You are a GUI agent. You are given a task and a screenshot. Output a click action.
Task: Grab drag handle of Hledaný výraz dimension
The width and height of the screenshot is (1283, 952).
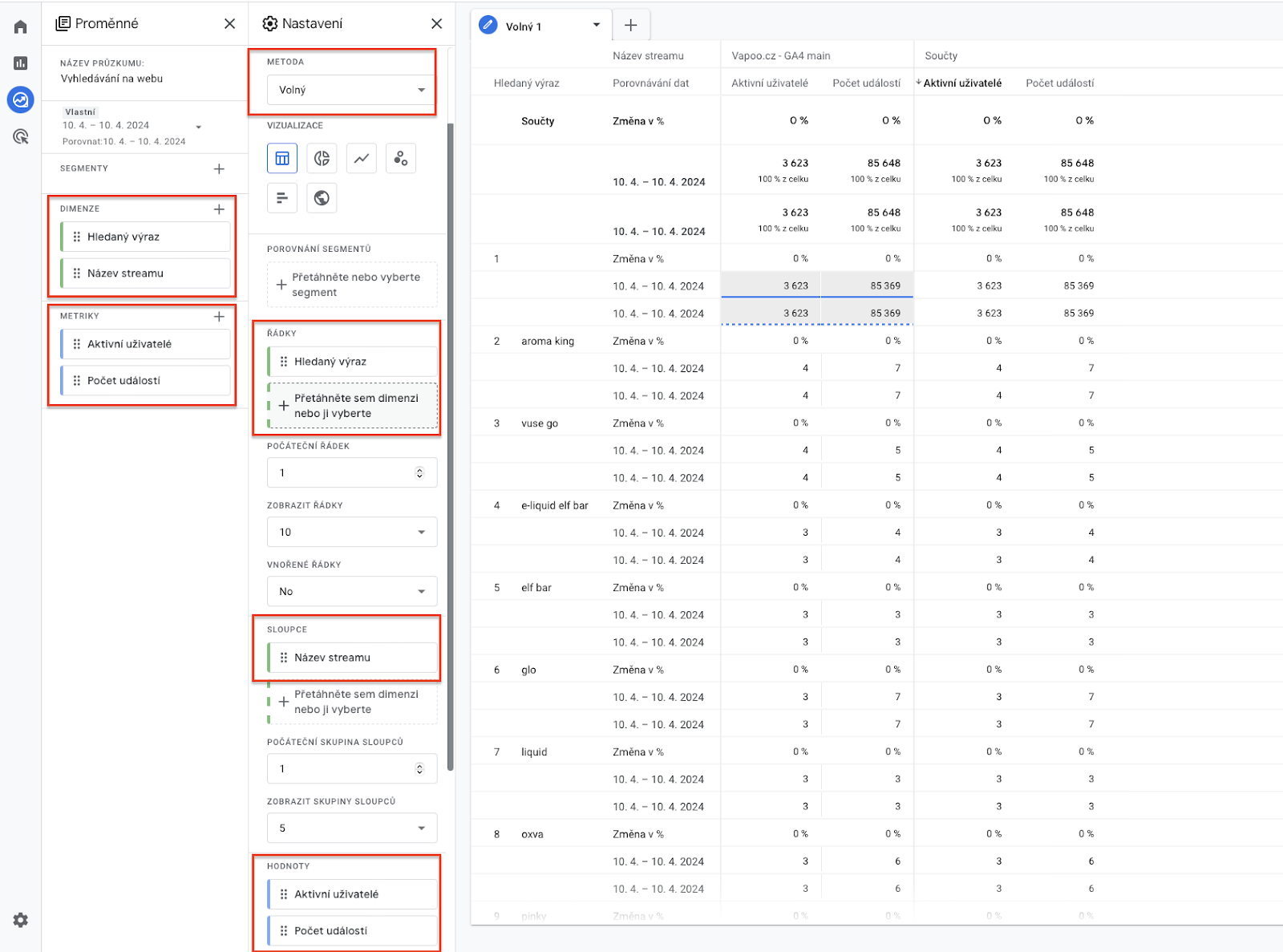click(77, 237)
